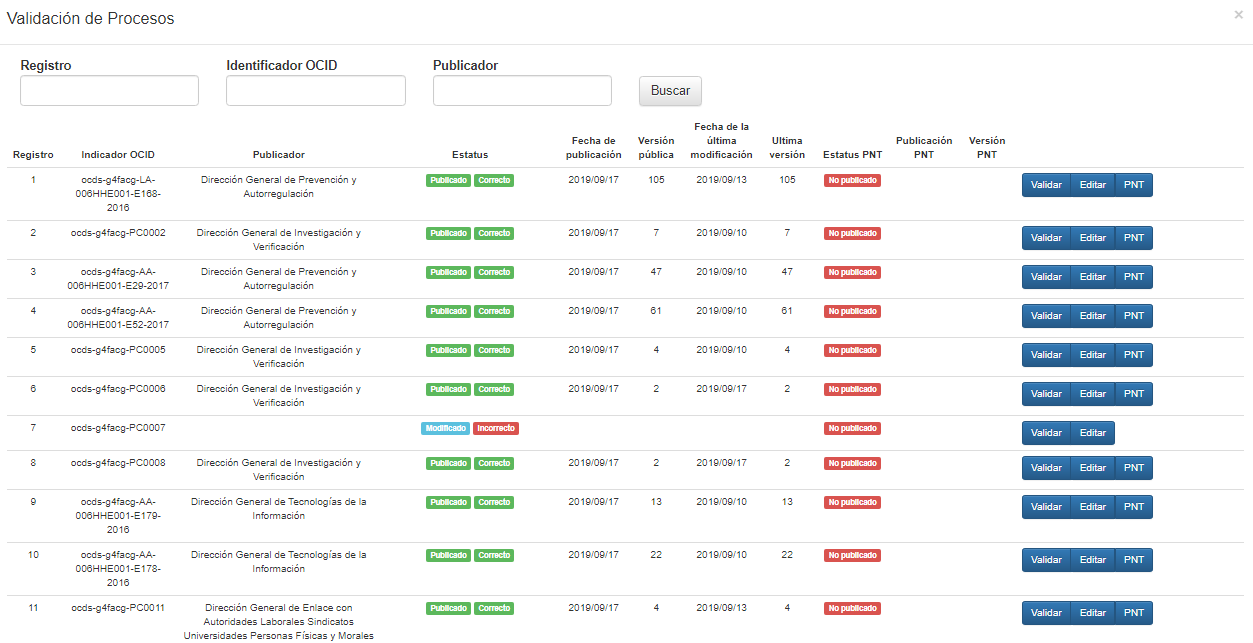
Task: Click PNT for registro 9
Action: [1133, 507]
